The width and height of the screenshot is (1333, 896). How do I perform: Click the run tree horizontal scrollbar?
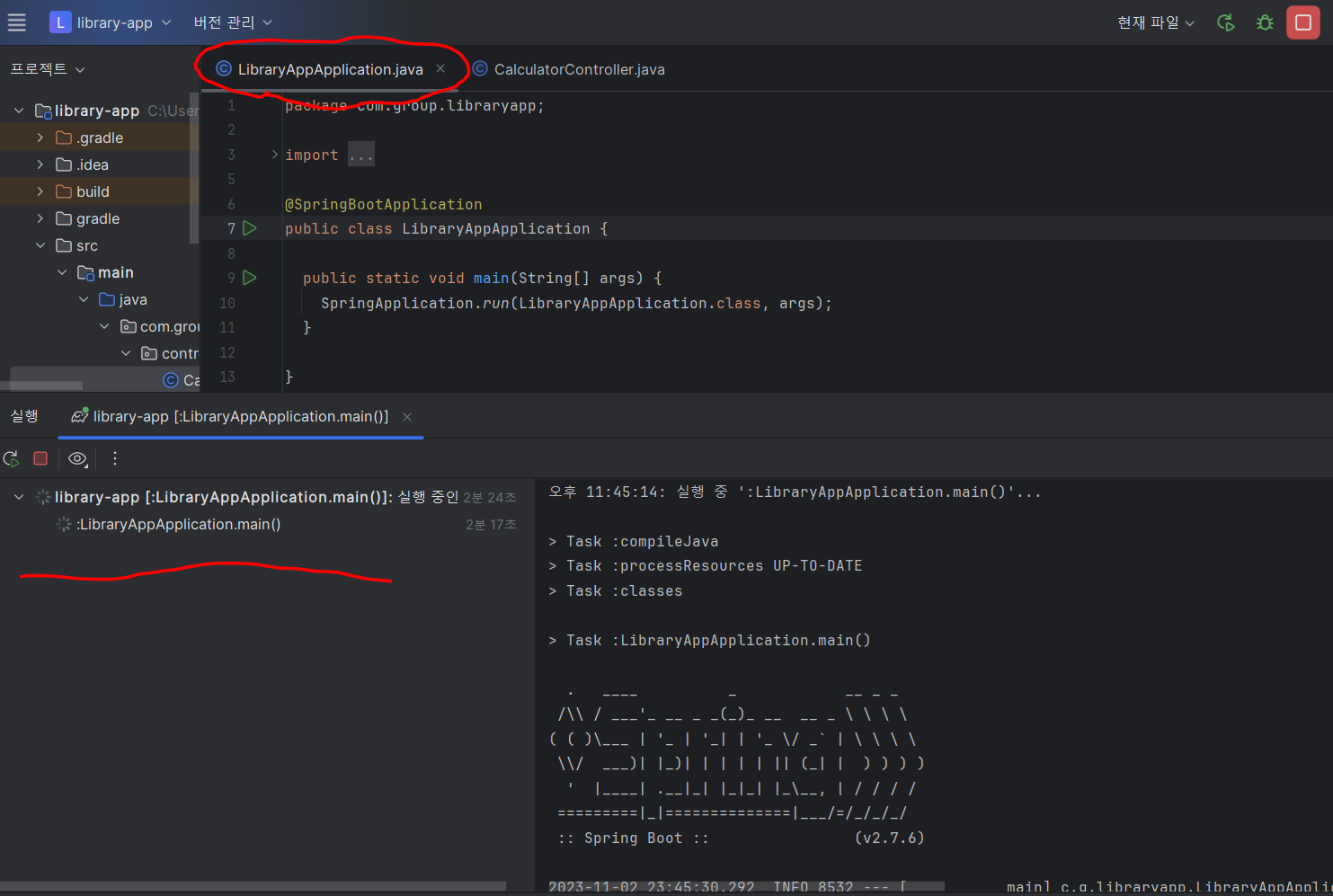tap(253, 886)
